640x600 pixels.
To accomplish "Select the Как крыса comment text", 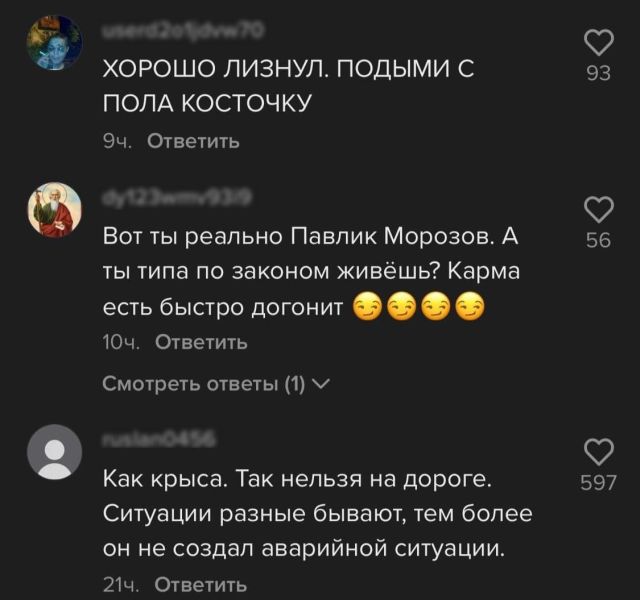I will pyautogui.click(x=318, y=514).
